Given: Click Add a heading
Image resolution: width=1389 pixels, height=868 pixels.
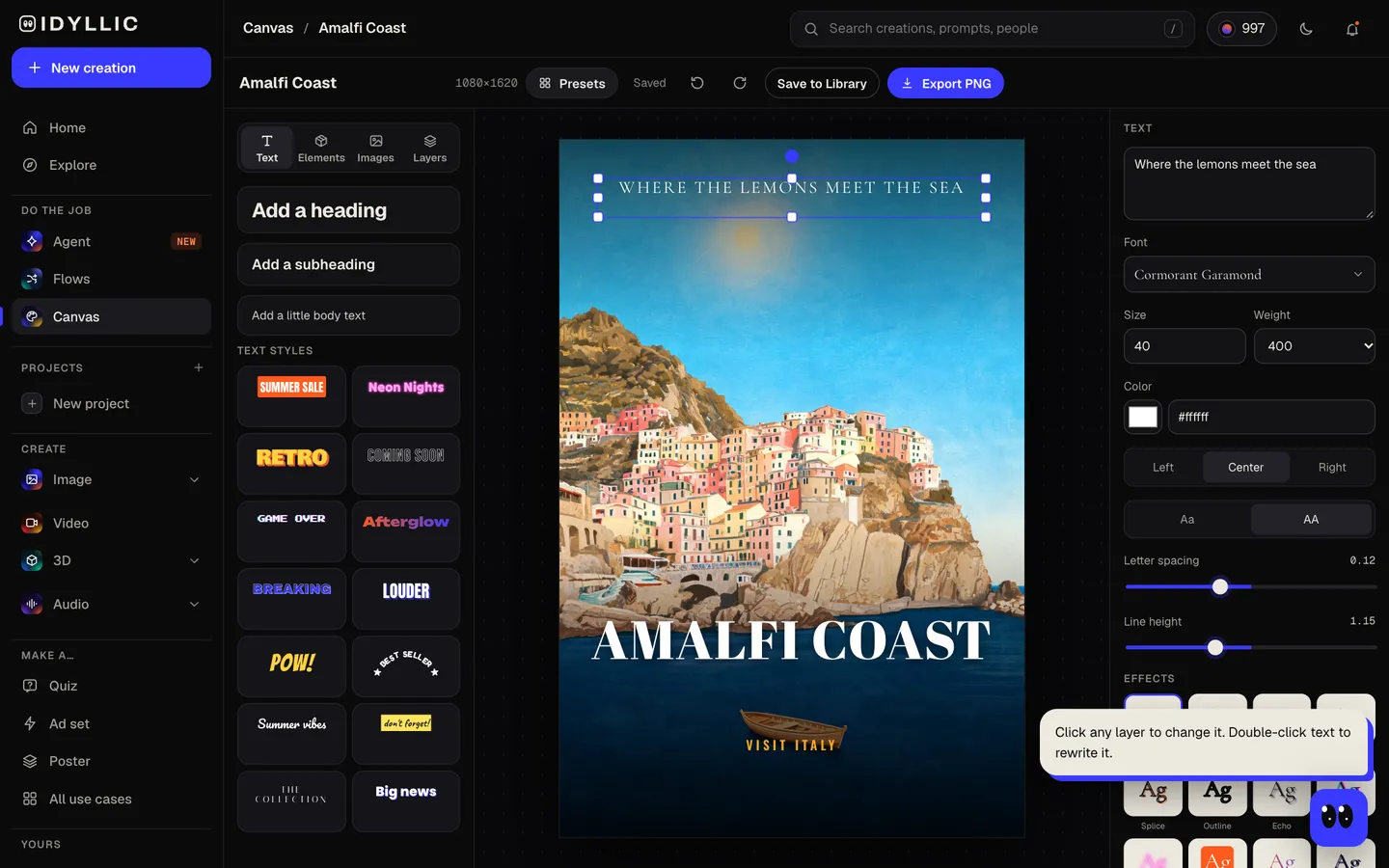Looking at the screenshot, I should coord(348,210).
